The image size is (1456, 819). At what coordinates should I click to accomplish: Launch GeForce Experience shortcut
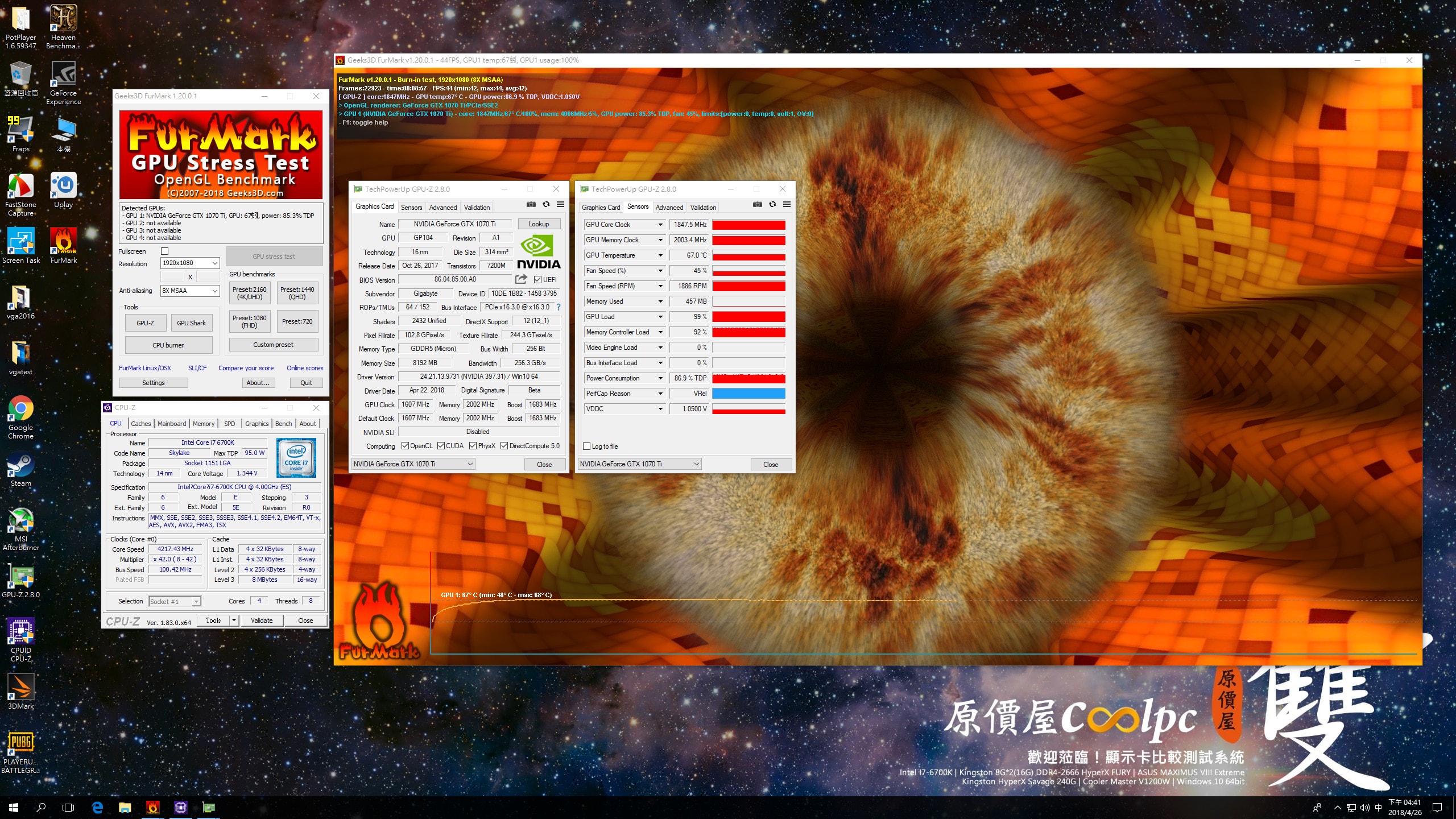63,83
